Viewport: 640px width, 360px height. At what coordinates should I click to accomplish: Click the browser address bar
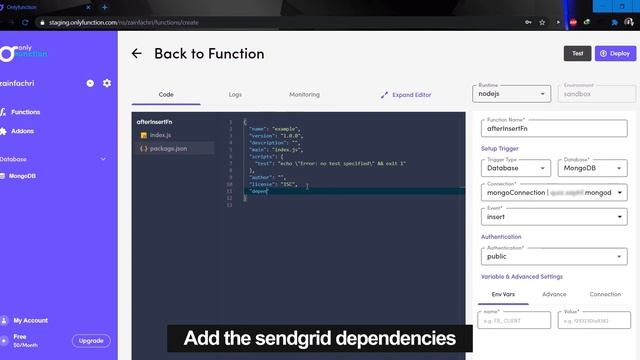pos(278,22)
